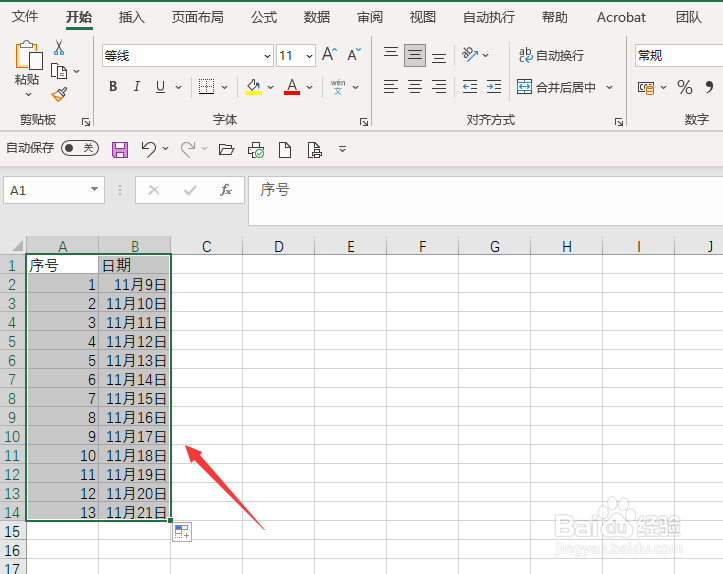This screenshot has height=574, width=723.
Task: Switch to the 数据 tab
Action: 317,18
